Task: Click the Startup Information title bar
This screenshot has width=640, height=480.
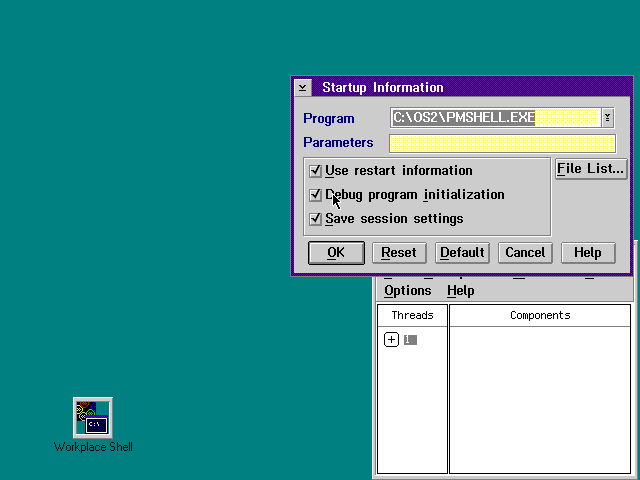Action: pos(471,88)
